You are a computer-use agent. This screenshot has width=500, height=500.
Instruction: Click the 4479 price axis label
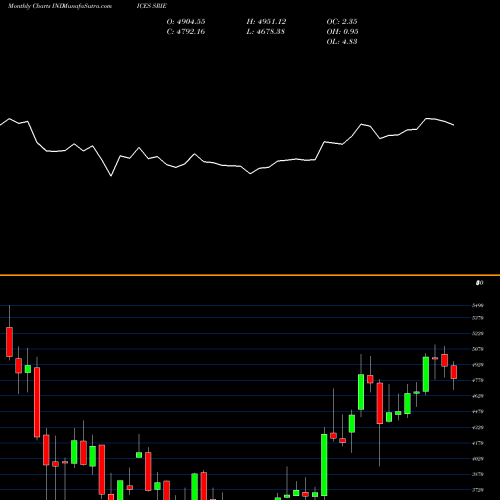[478, 412]
